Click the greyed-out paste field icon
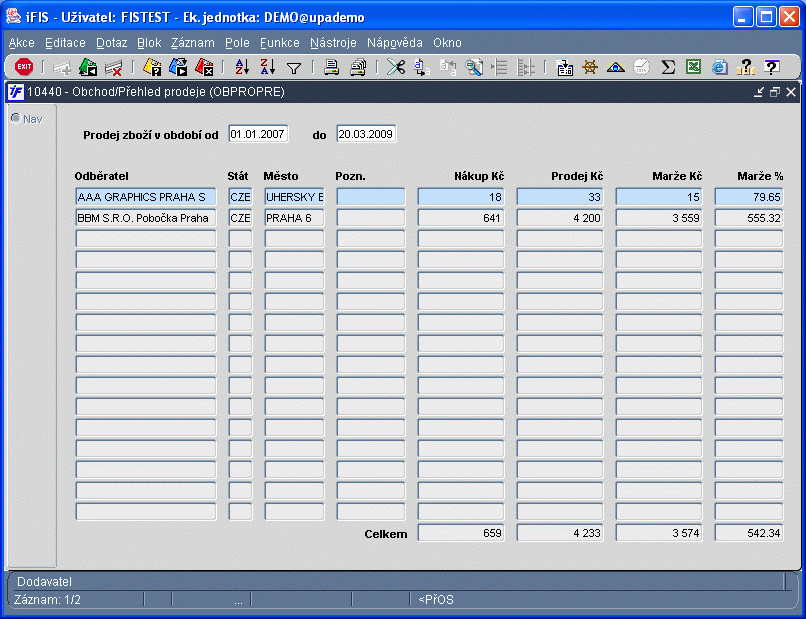The image size is (806, 619). coord(448,67)
